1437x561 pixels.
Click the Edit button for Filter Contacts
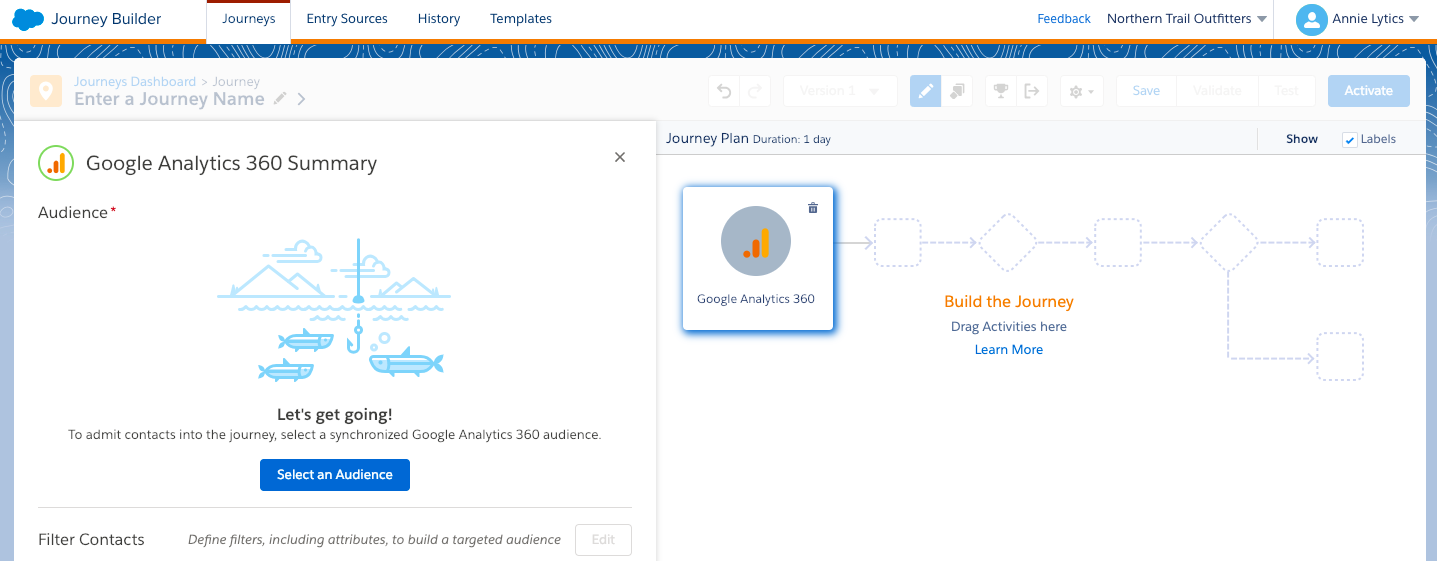[603, 540]
